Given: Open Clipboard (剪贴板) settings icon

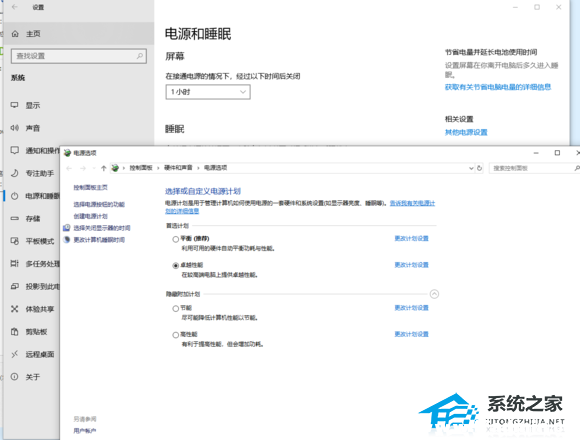Looking at the screenshot, I should tap(14, 332).
